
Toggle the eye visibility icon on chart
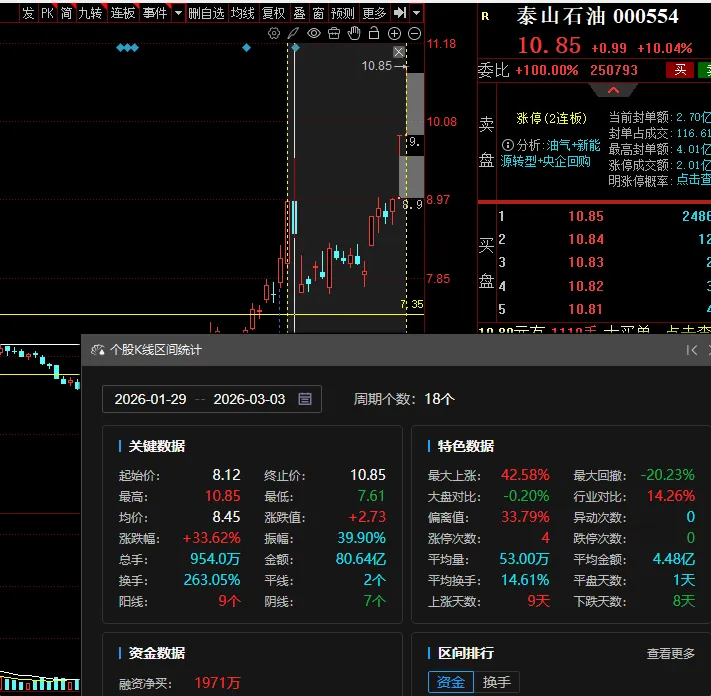tap(314, 33)
